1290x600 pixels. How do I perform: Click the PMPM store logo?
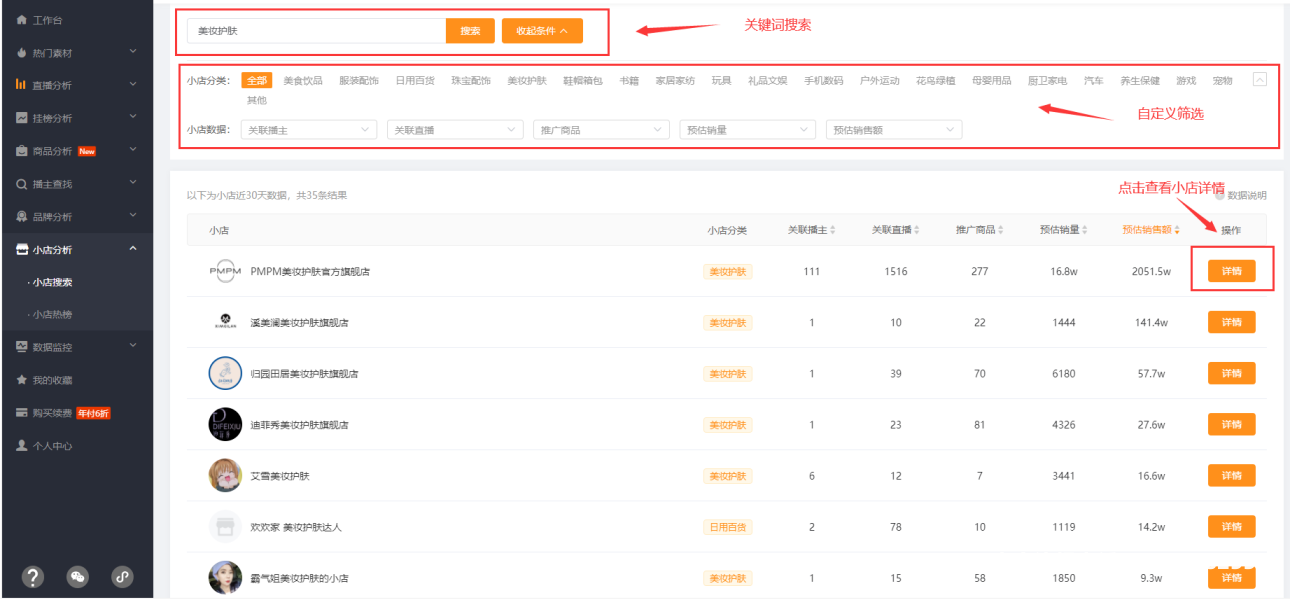coord(225,271)
